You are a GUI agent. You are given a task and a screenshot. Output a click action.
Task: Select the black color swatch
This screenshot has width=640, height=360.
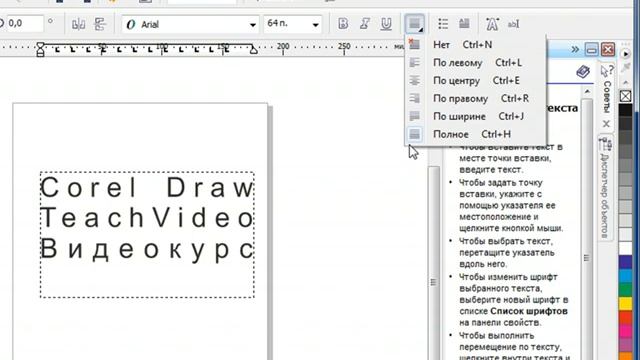625,110
